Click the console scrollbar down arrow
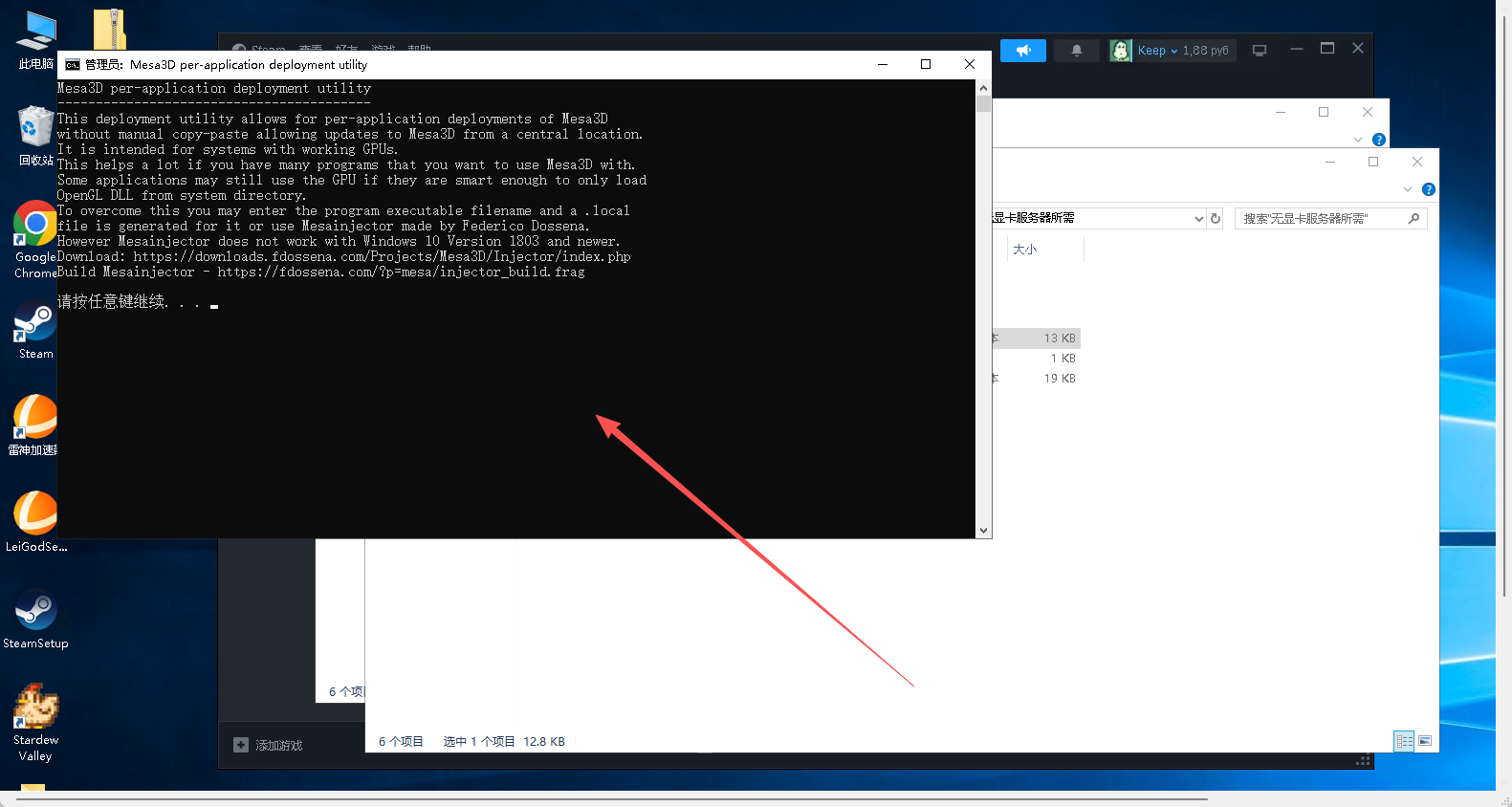The width and height of the screenshot is (1512, 807). tap(983, 531)
